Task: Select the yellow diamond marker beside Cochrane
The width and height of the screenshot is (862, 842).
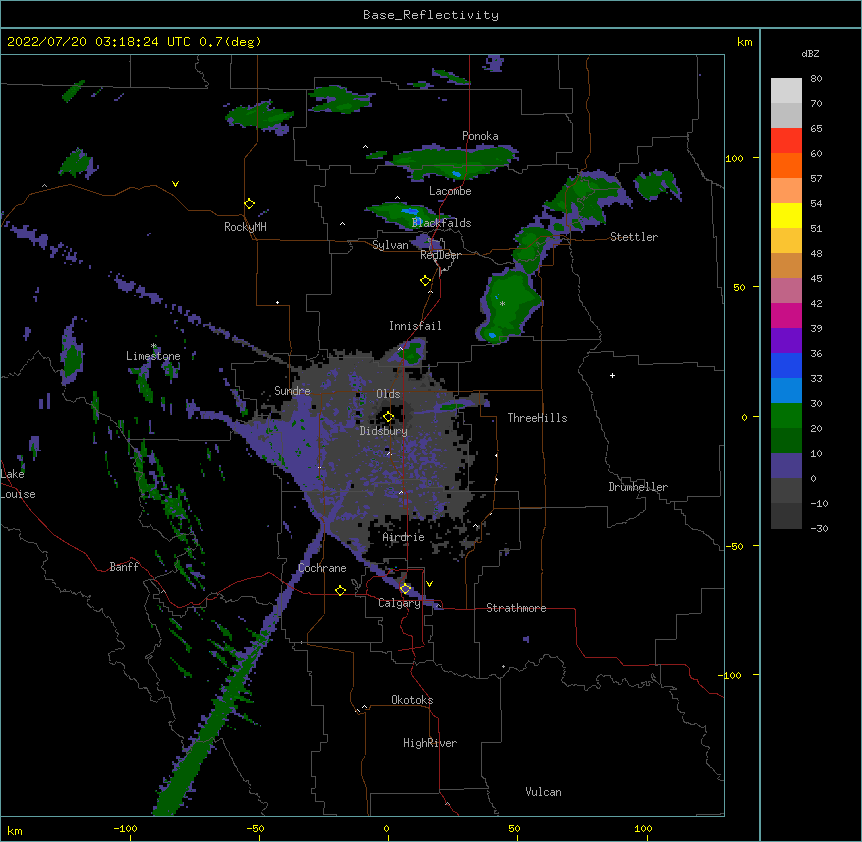Action: 340,590
